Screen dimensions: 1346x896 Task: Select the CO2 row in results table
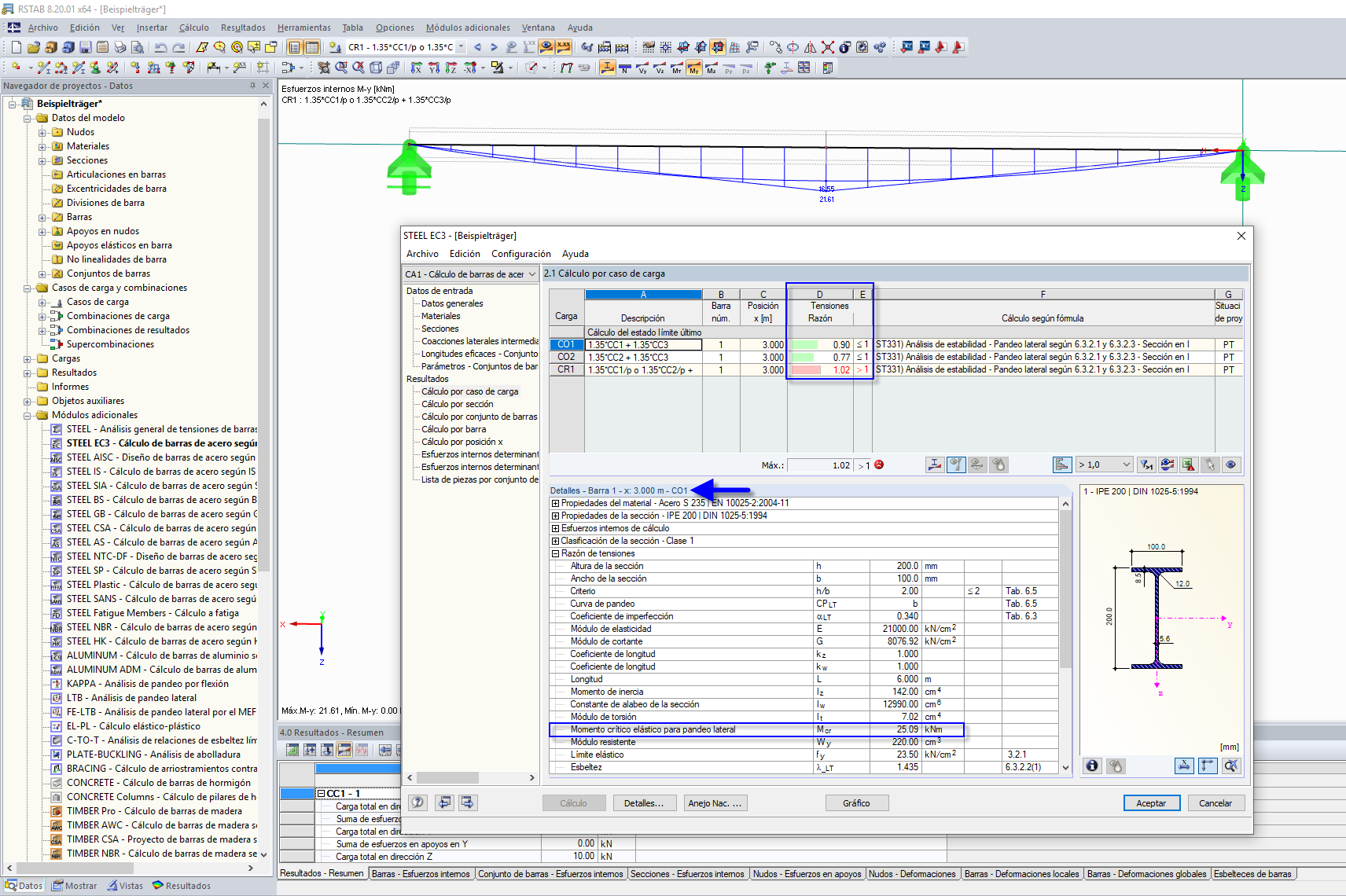tap(566, 357)
